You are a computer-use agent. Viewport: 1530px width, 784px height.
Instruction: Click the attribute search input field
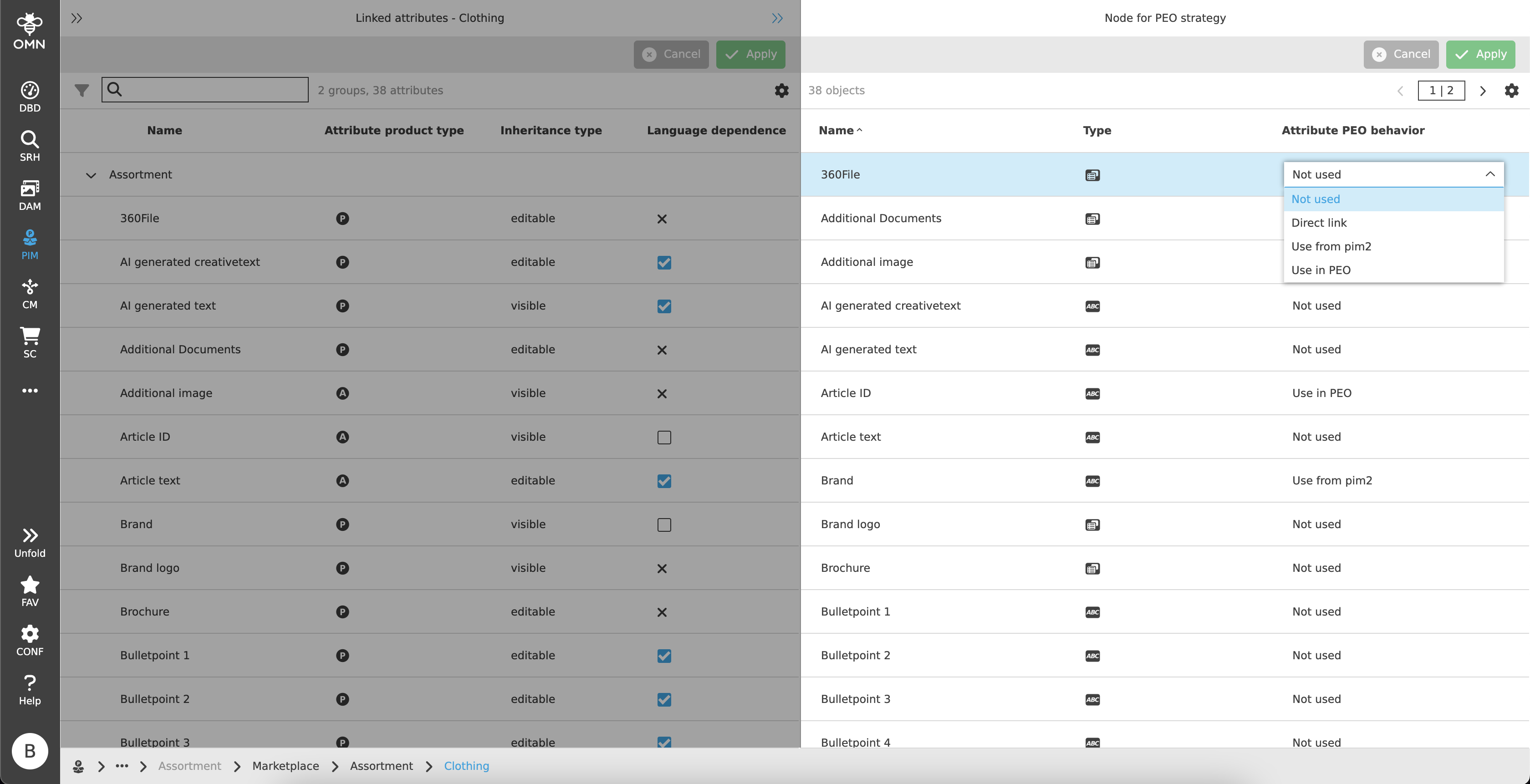(x=214, y=90)
